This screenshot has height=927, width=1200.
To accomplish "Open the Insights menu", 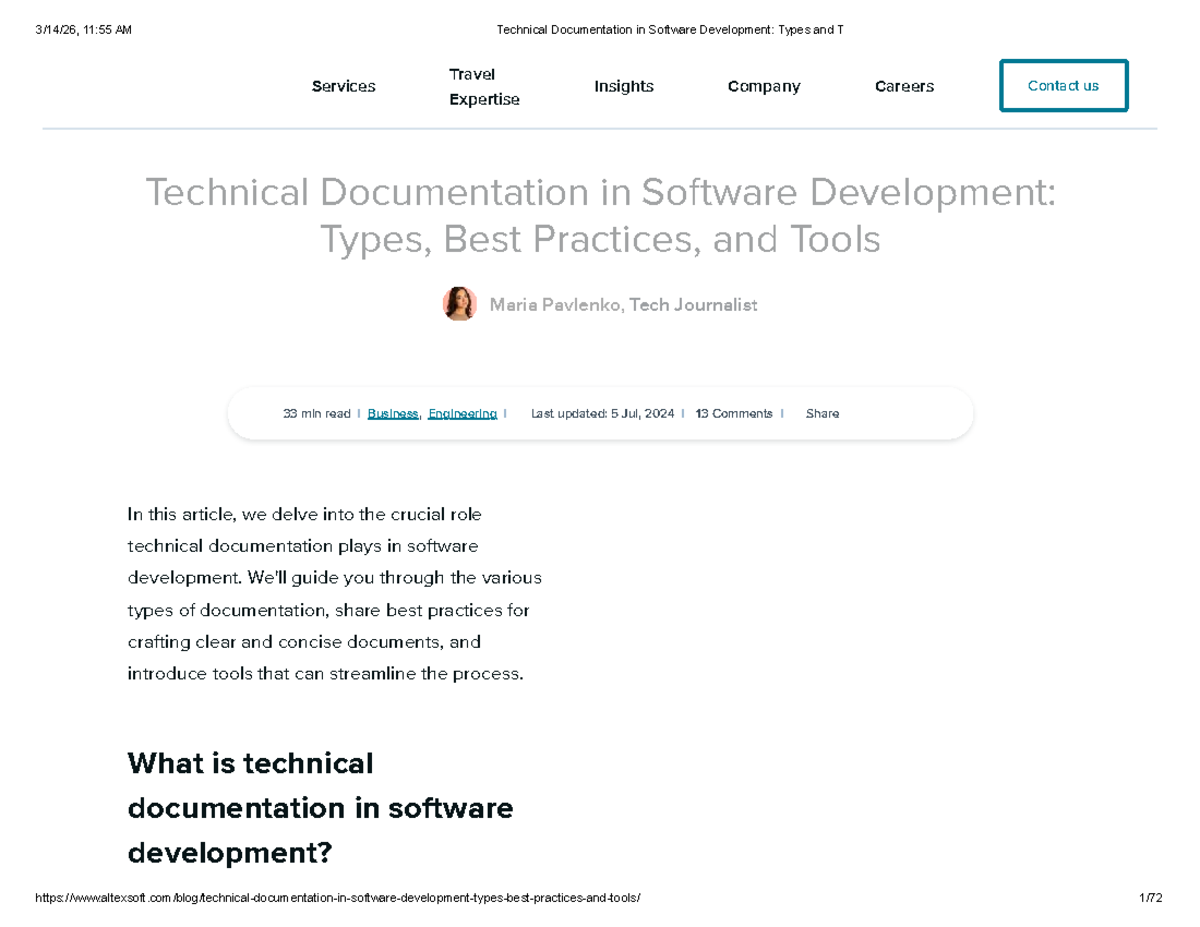I will click(623, 86).
